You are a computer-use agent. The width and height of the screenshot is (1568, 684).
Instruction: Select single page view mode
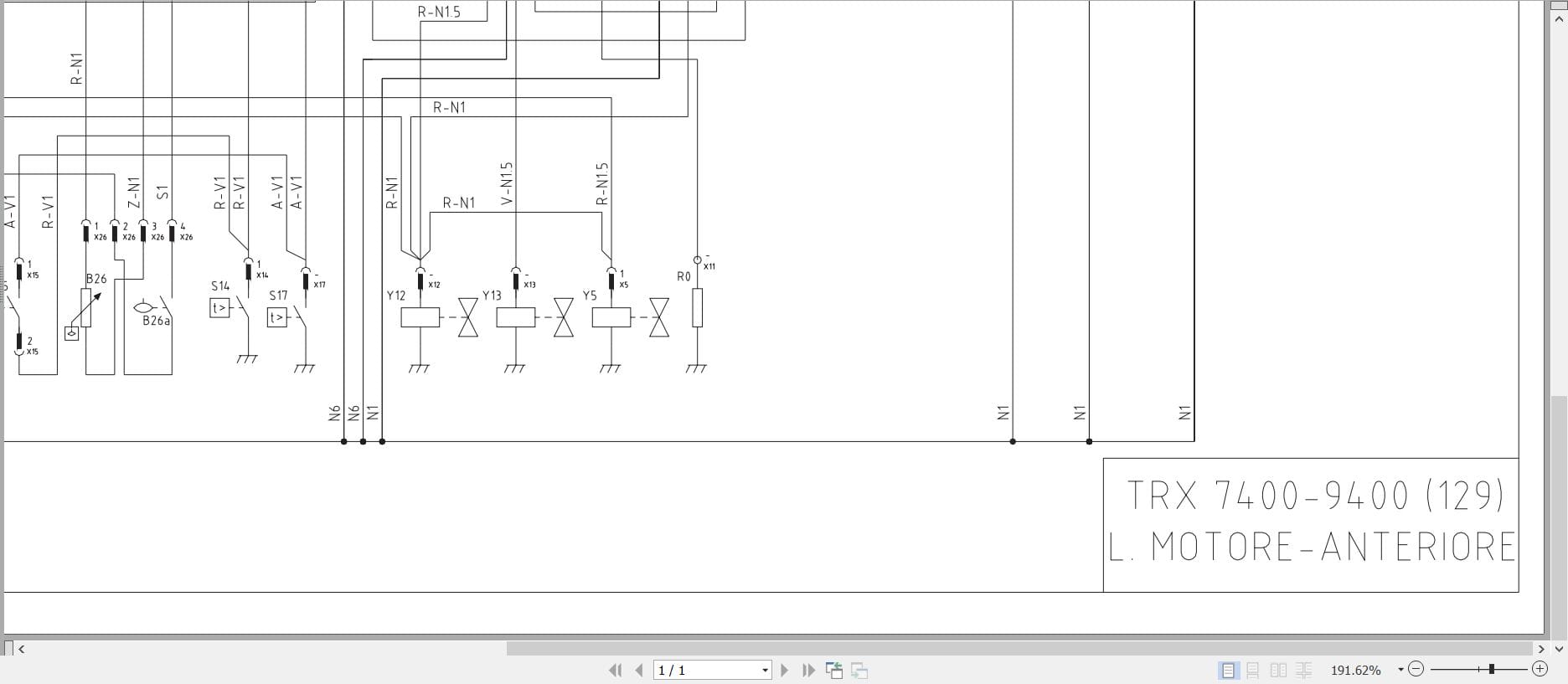click(x=1228, y=670)
